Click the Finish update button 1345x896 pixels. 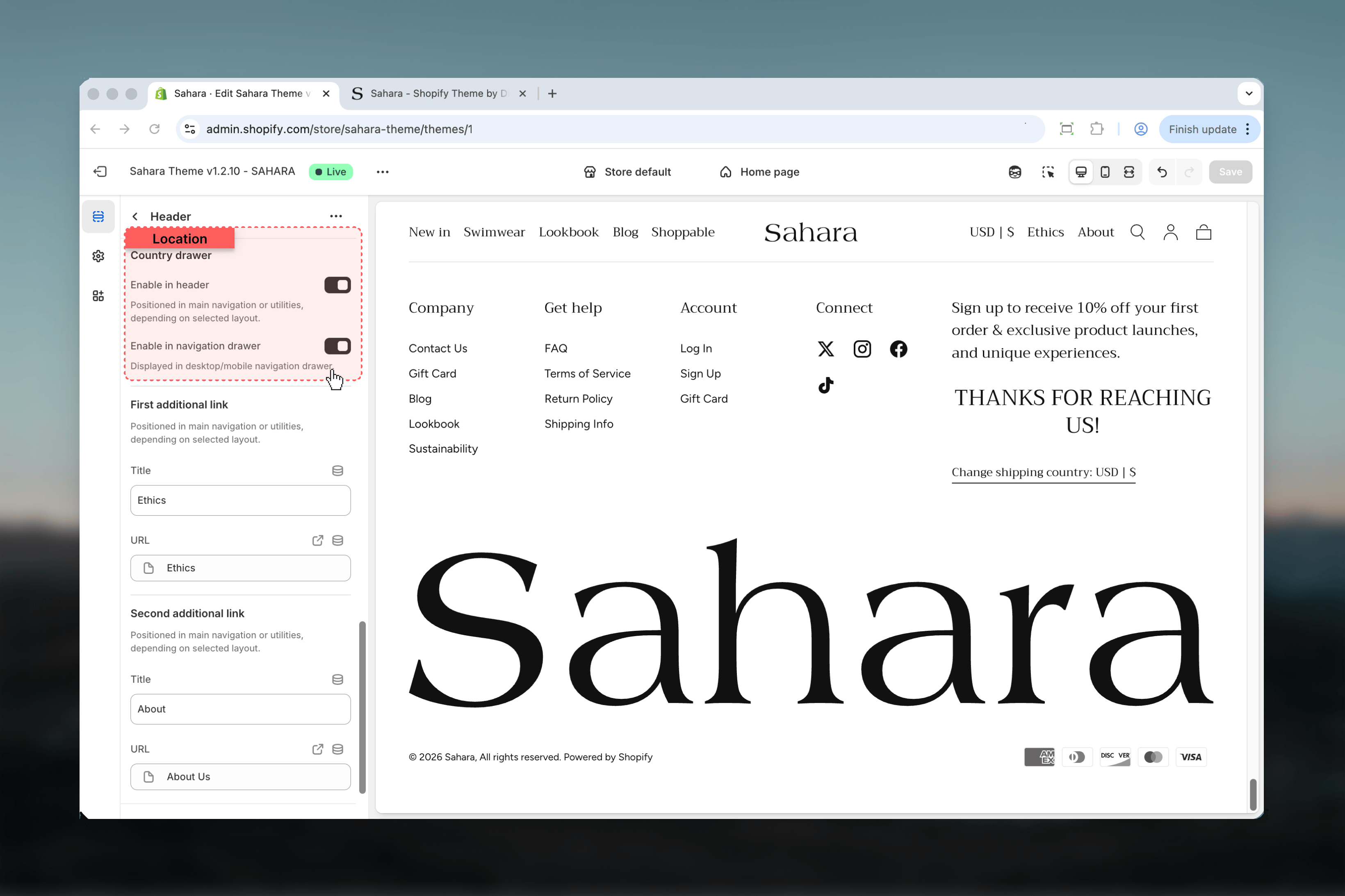click(1202, 129)
